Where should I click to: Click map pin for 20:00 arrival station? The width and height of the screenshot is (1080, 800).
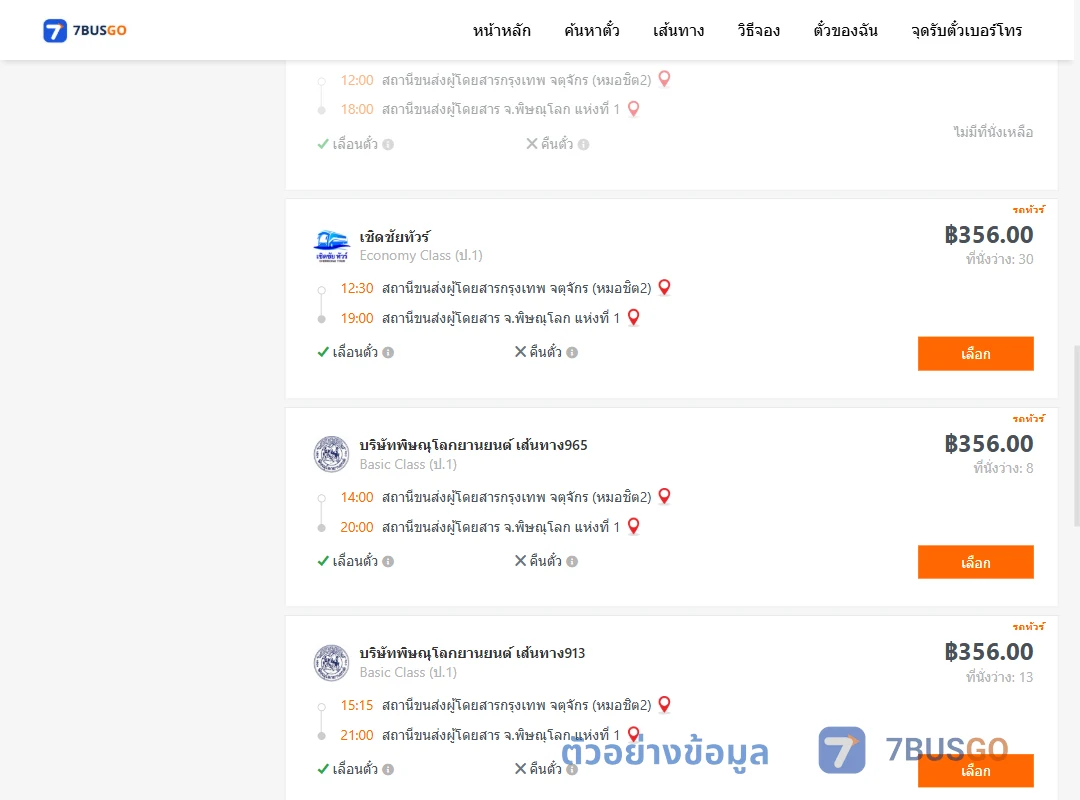634,526
